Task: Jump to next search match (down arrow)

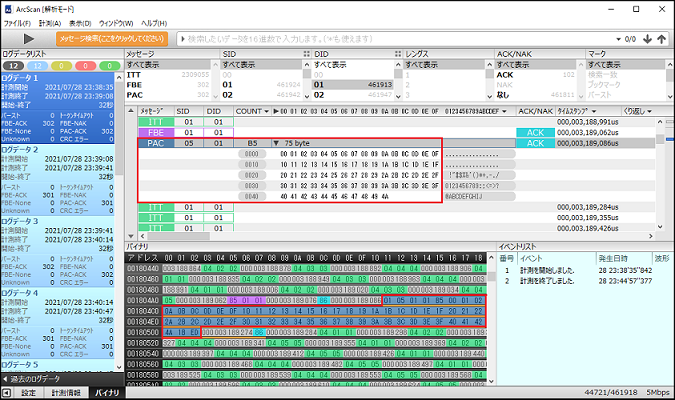Action: (x=647, y=39)
